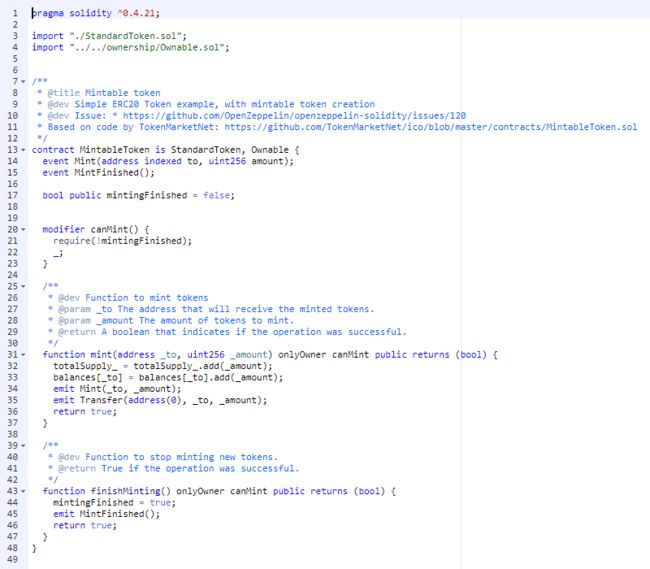Click 'function finishMinting()' declaration

(x=107, y=491)
